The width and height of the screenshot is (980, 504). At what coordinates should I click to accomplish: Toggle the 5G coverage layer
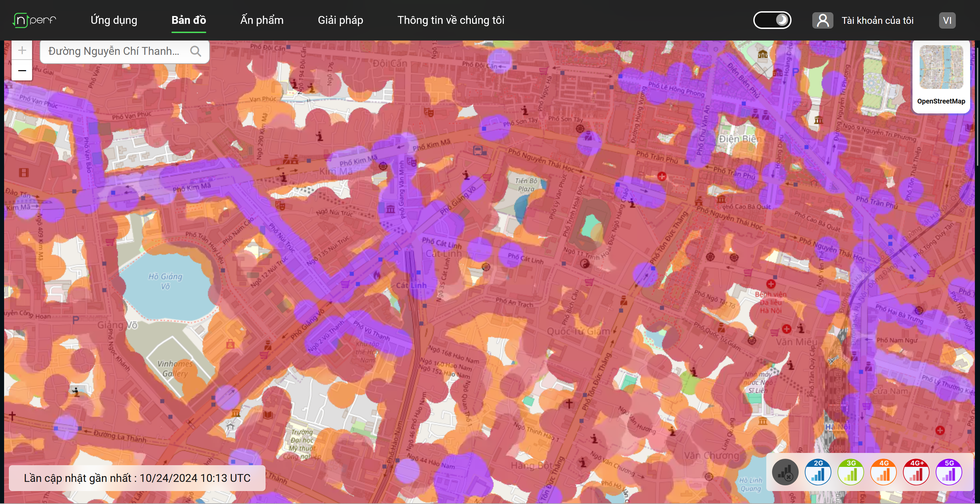(948, 472)
